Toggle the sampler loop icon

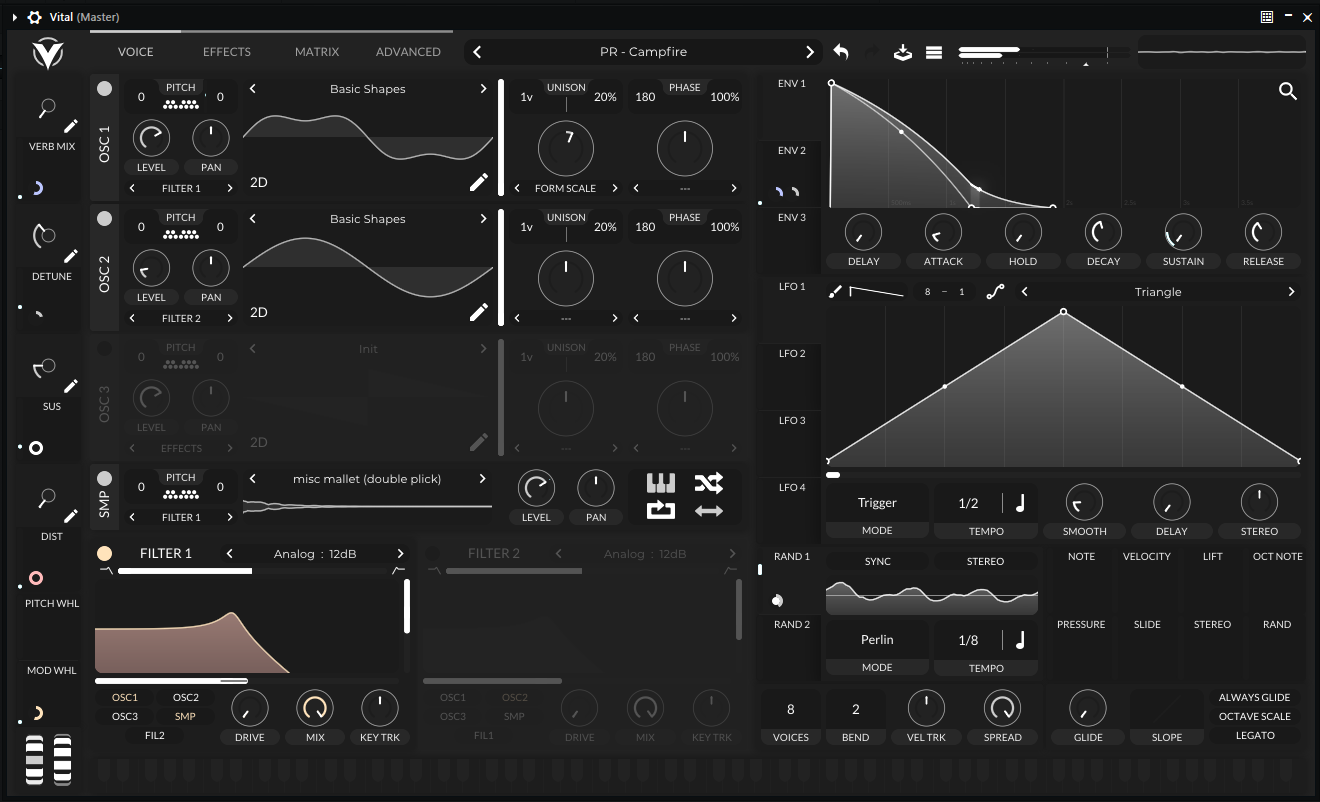tap(661, 511)
